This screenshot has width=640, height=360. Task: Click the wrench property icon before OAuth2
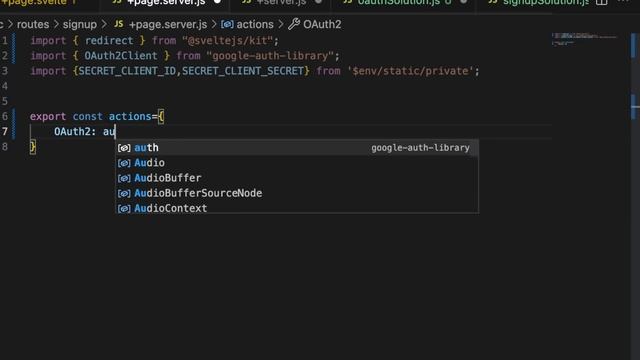[294, 24]
